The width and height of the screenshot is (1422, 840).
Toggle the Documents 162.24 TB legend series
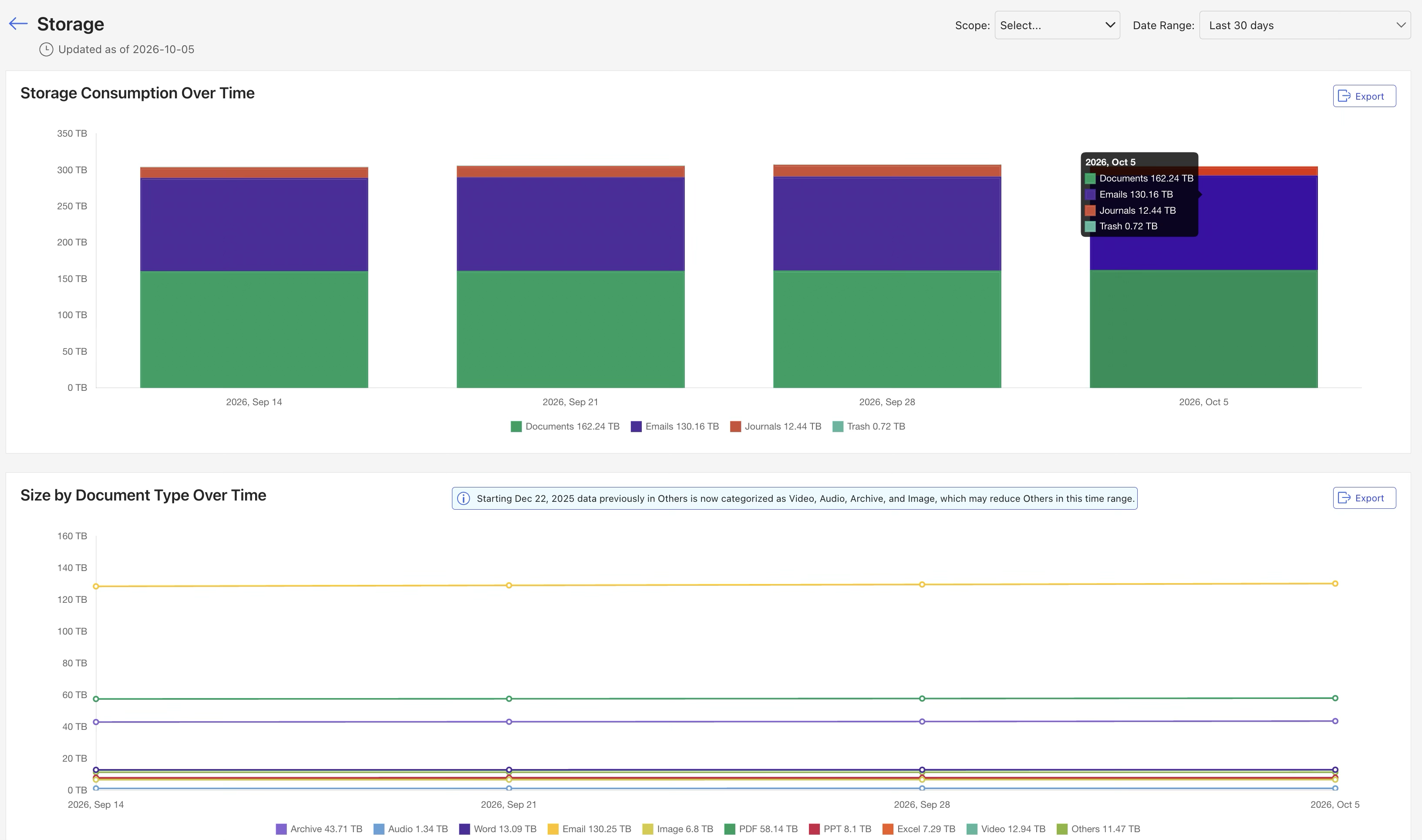click(x=565, y=427)
